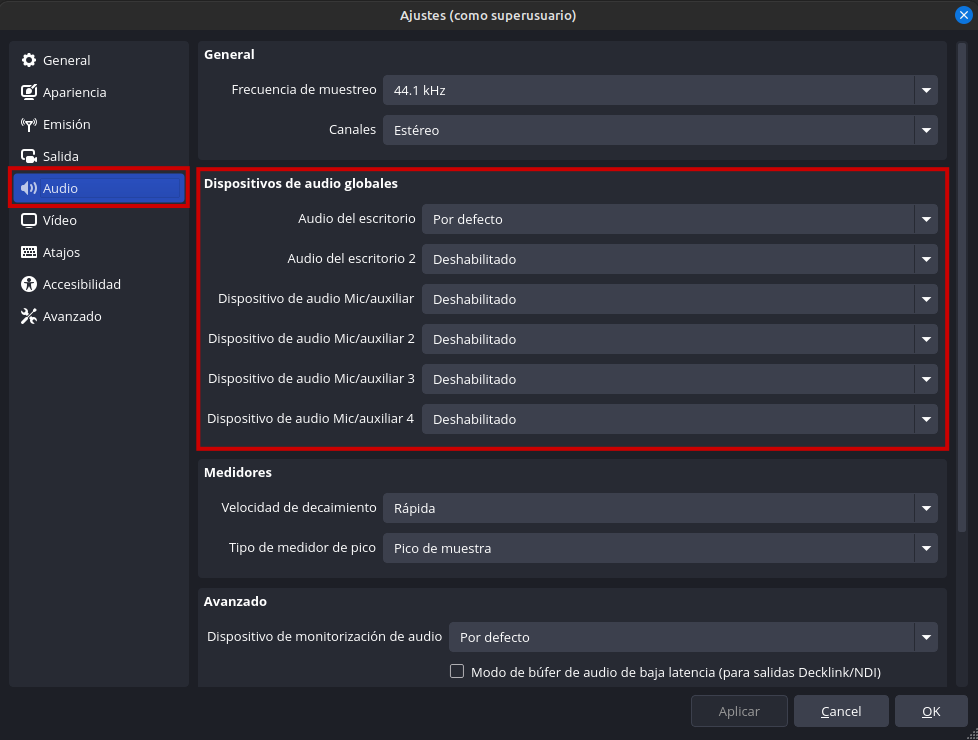
Task: Select the Apariencia monitor icon
Action: pos(29,92)
